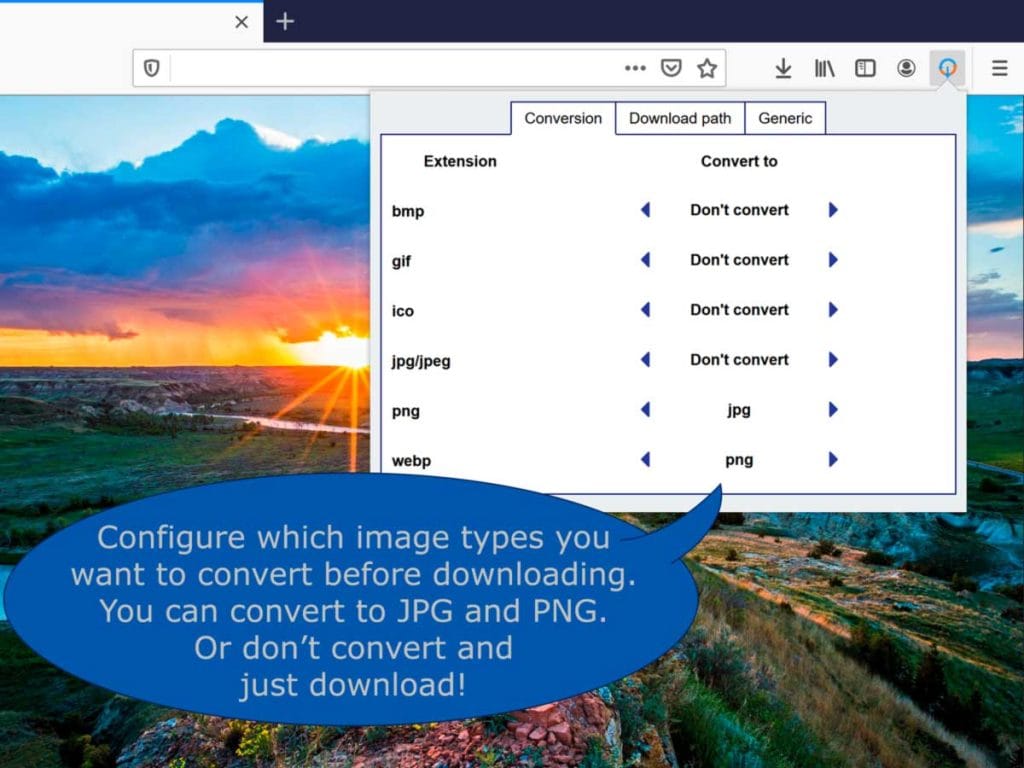Select previous conversion option for ico
The image size is (1024, 768).
coord(645,310)
